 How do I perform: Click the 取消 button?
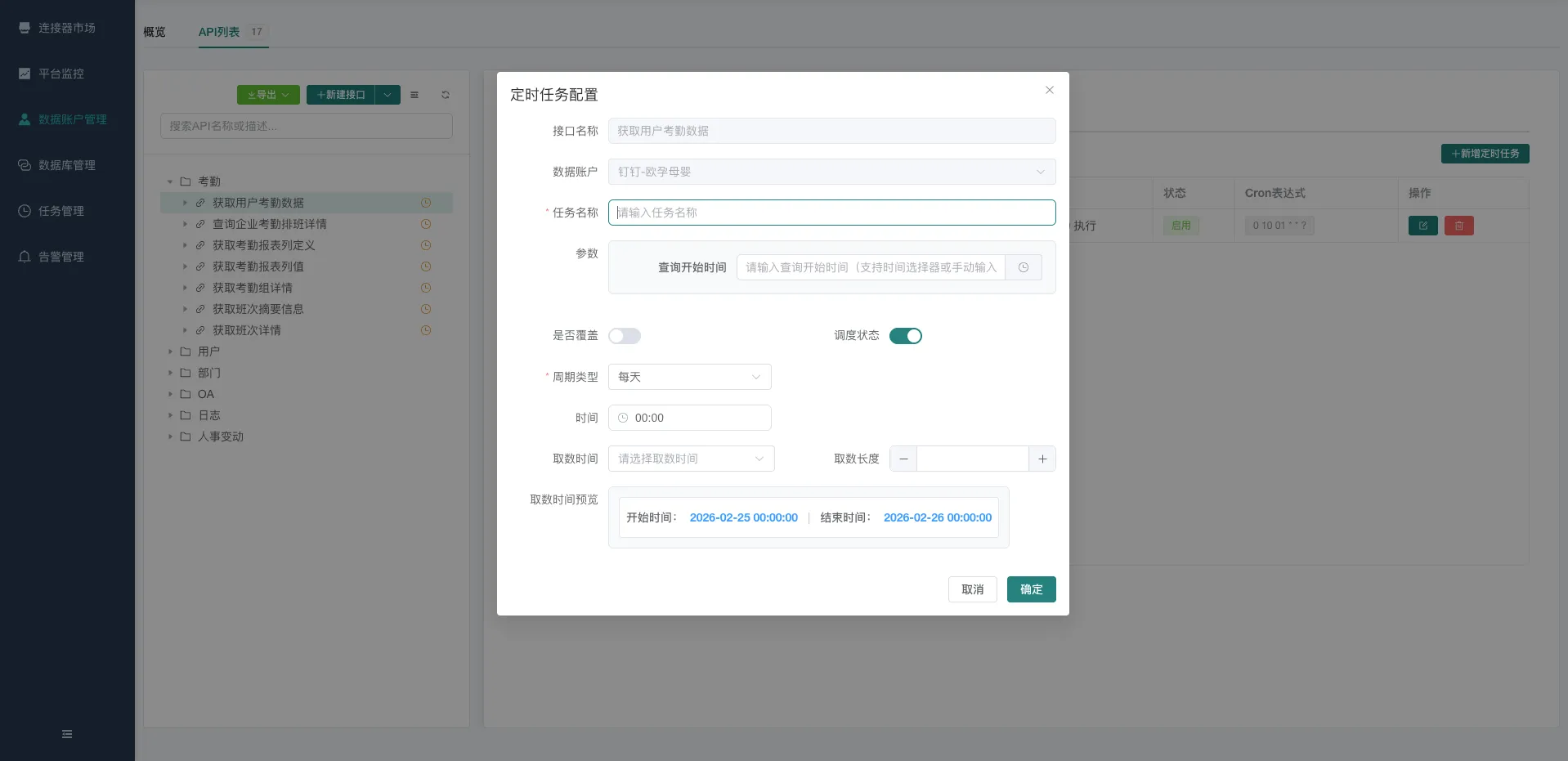coord(972,589)
